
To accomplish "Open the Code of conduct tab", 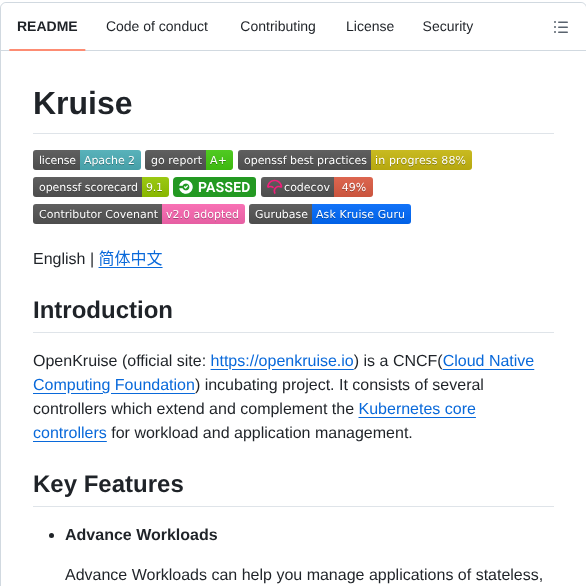I will click(x=157, y=27).
